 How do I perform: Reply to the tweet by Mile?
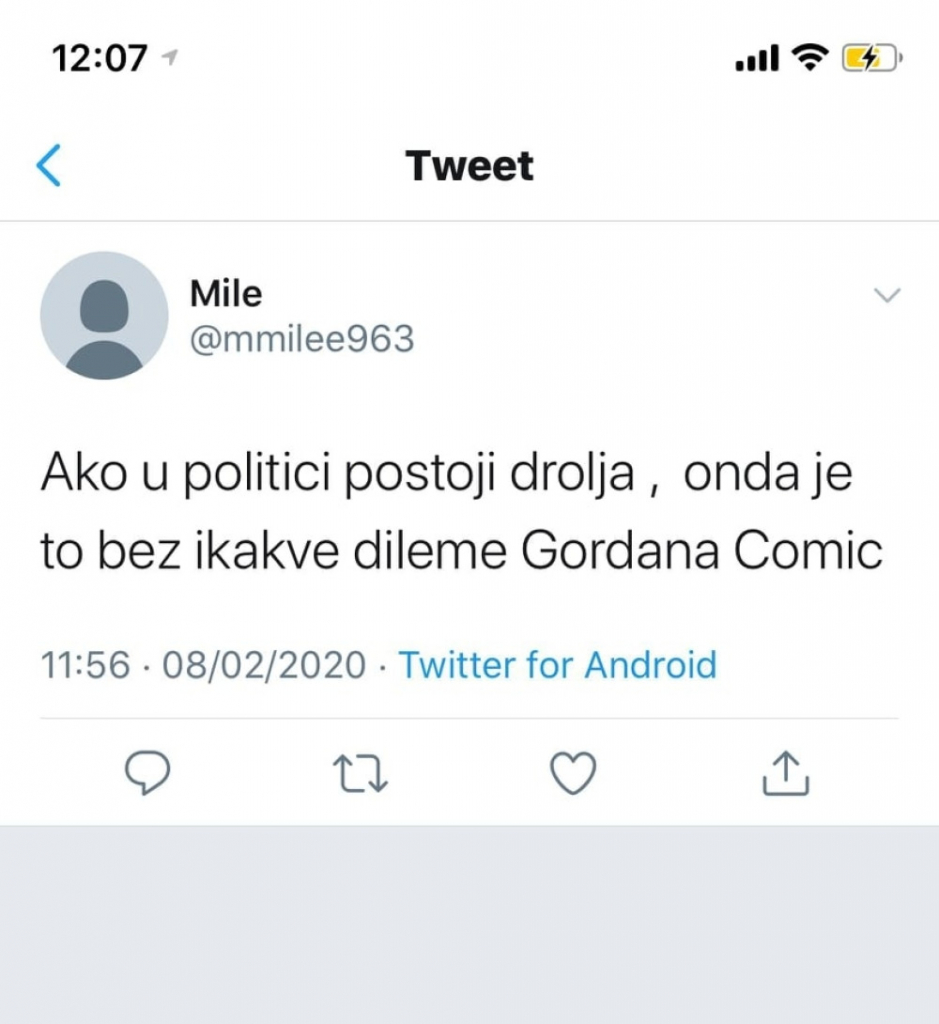(x=147, y=773)
